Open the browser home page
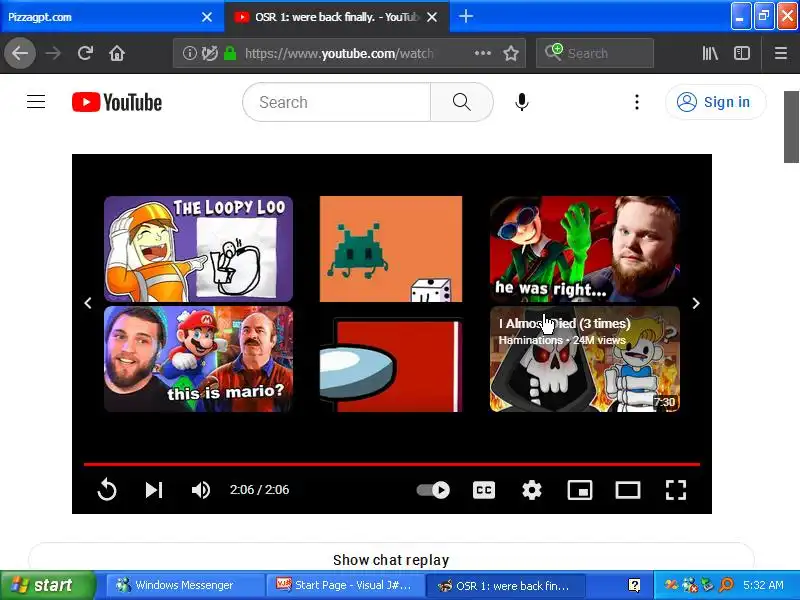This screenshot has width=800, height=600. pos(117,53)
